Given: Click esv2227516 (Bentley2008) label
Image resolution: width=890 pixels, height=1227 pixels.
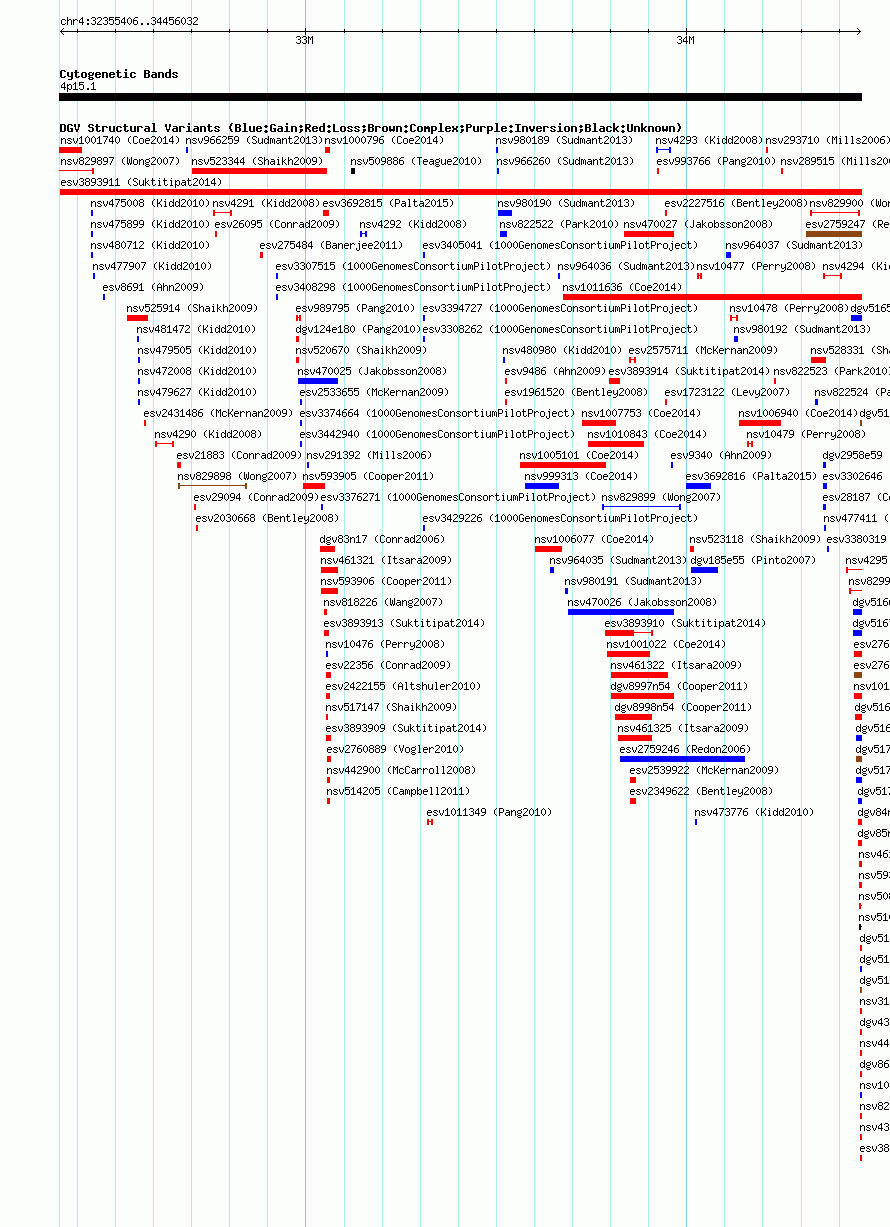Looking at the screenshot, I should pos(736,203).
